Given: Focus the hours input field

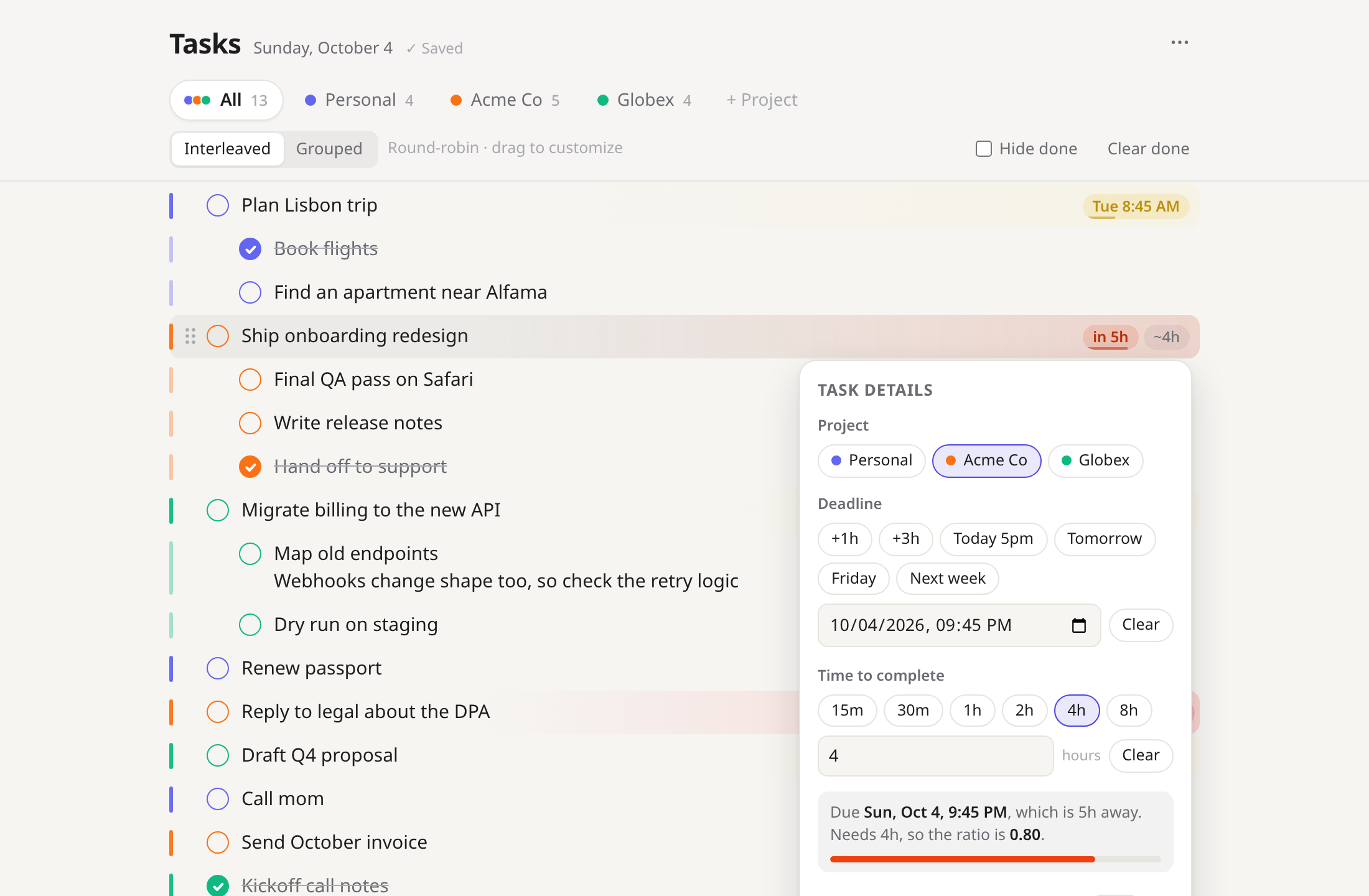Looking at the screenshot, I should point(935,756).
